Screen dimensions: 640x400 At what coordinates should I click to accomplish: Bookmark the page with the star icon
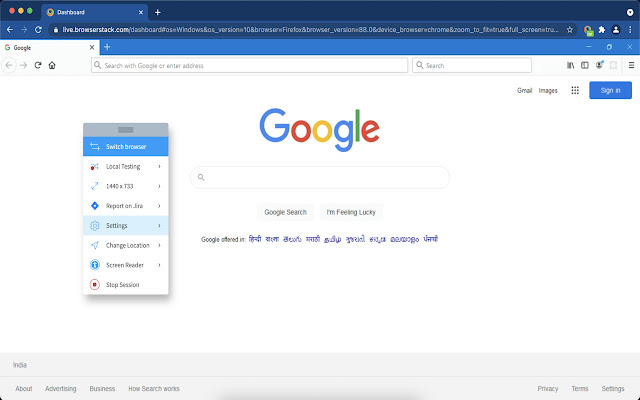[570, 29]
